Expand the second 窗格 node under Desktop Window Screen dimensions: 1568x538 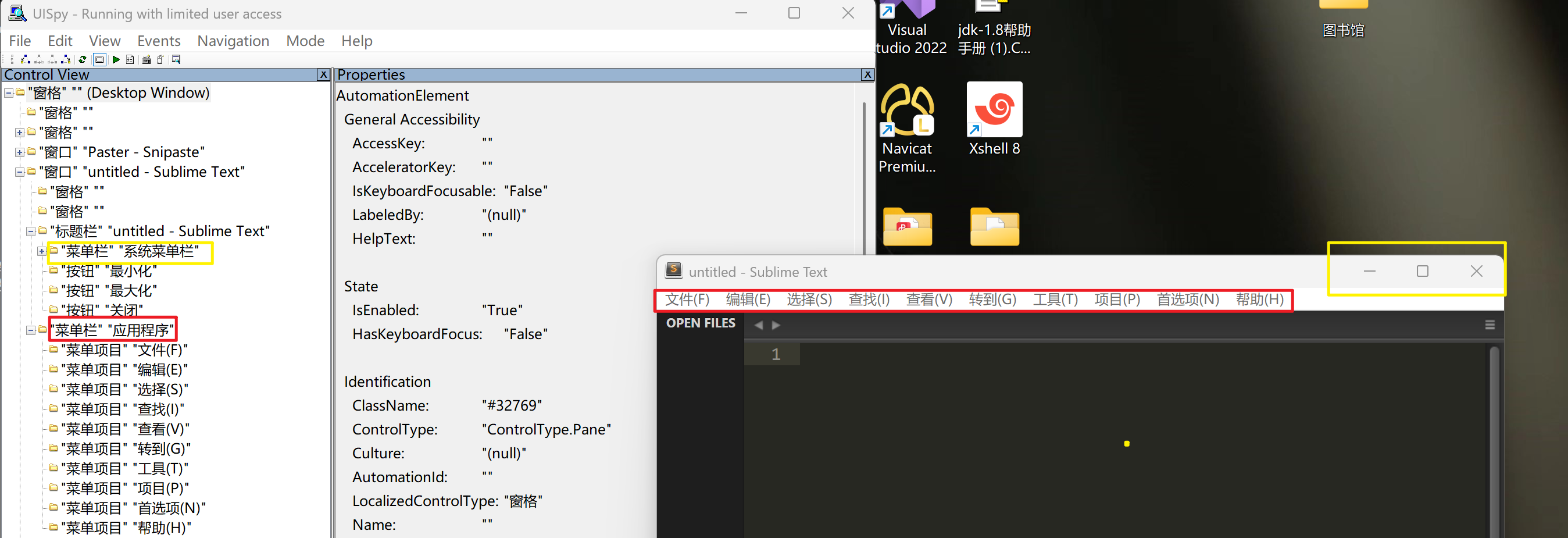[x=20, y=133]
